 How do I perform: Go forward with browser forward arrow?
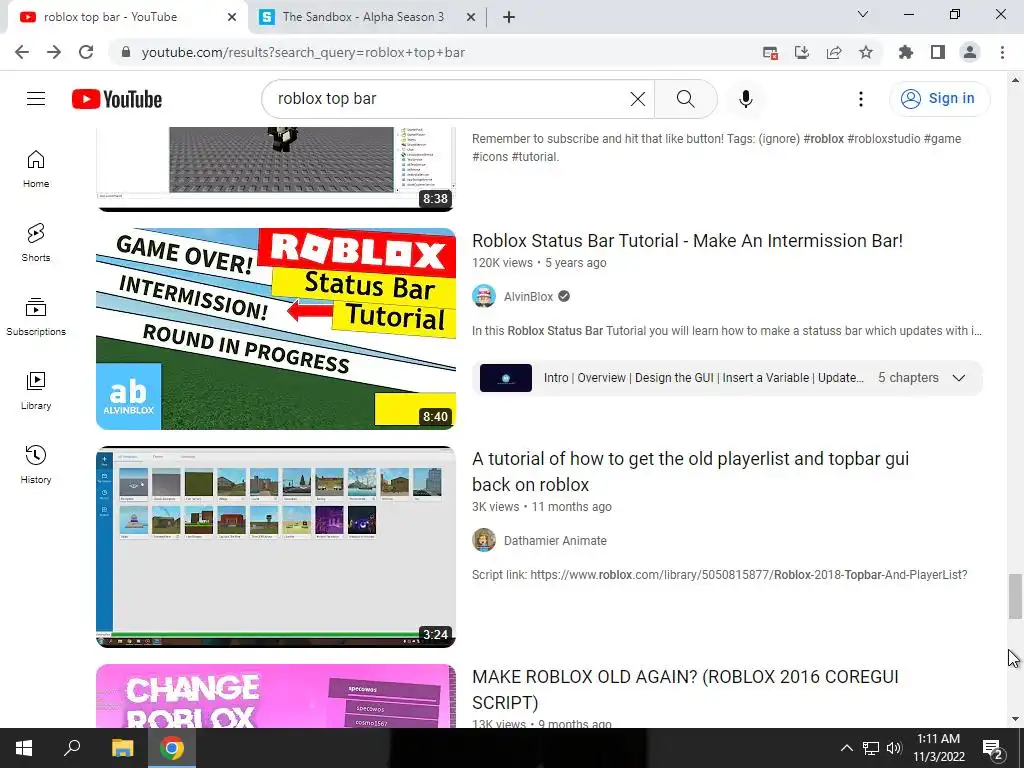[54, 52]
